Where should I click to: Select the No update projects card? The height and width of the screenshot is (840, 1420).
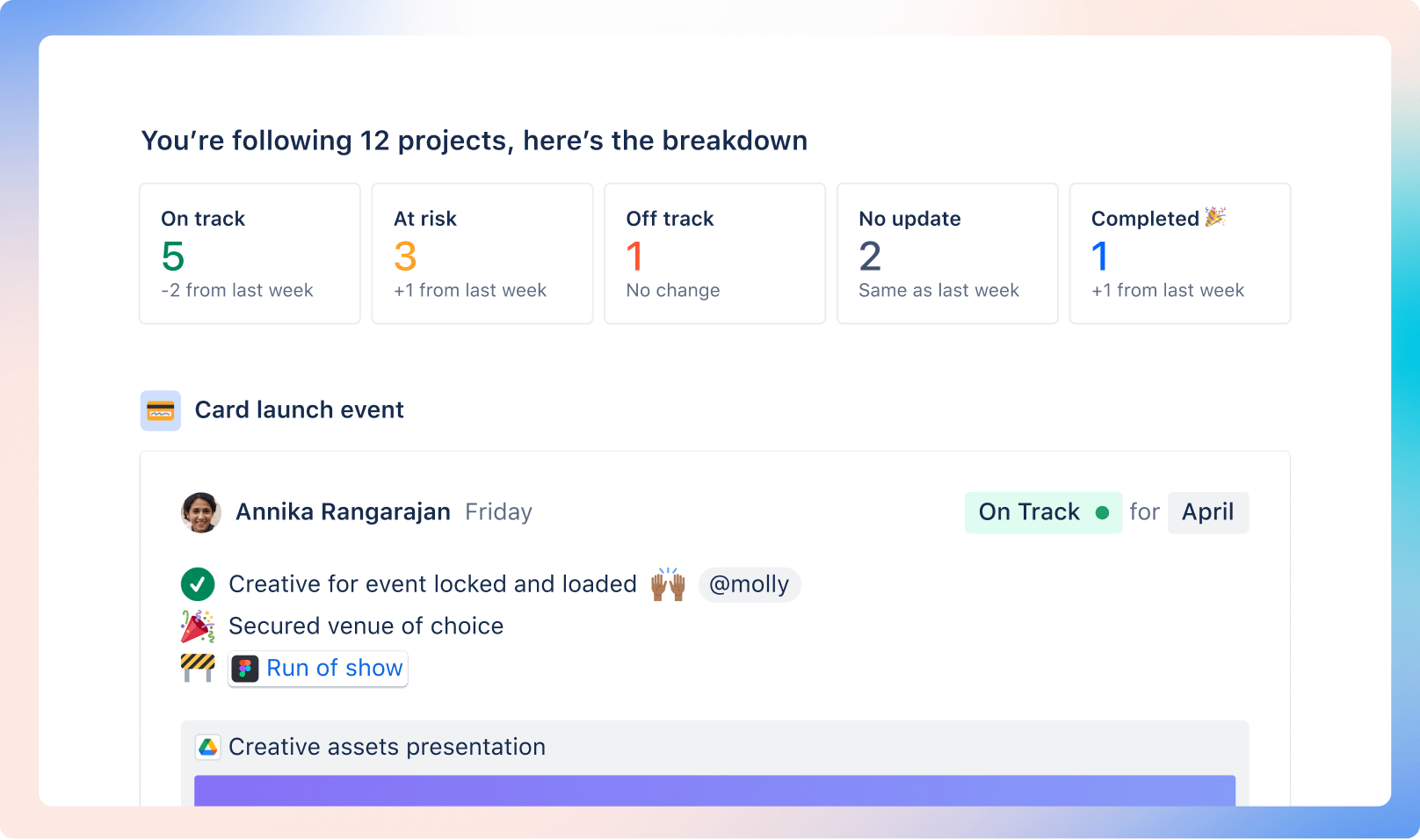(947, 253)
